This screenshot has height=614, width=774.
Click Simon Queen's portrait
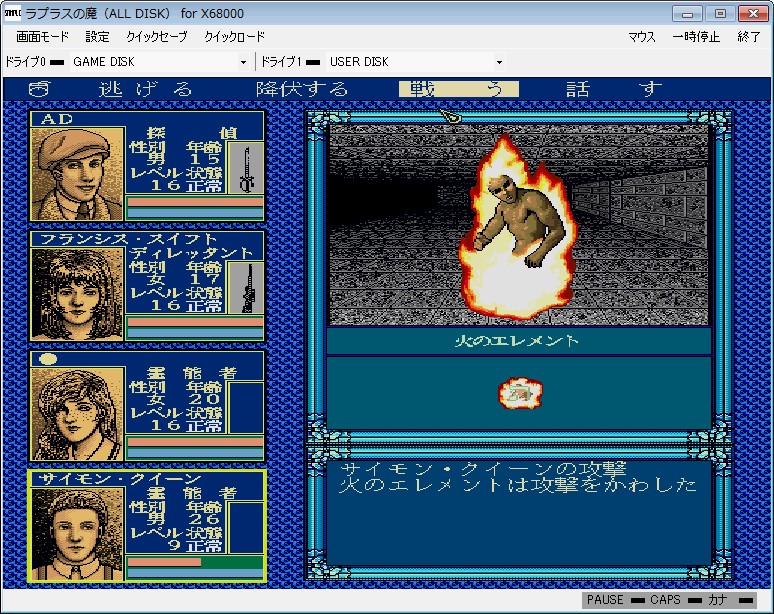77,534
